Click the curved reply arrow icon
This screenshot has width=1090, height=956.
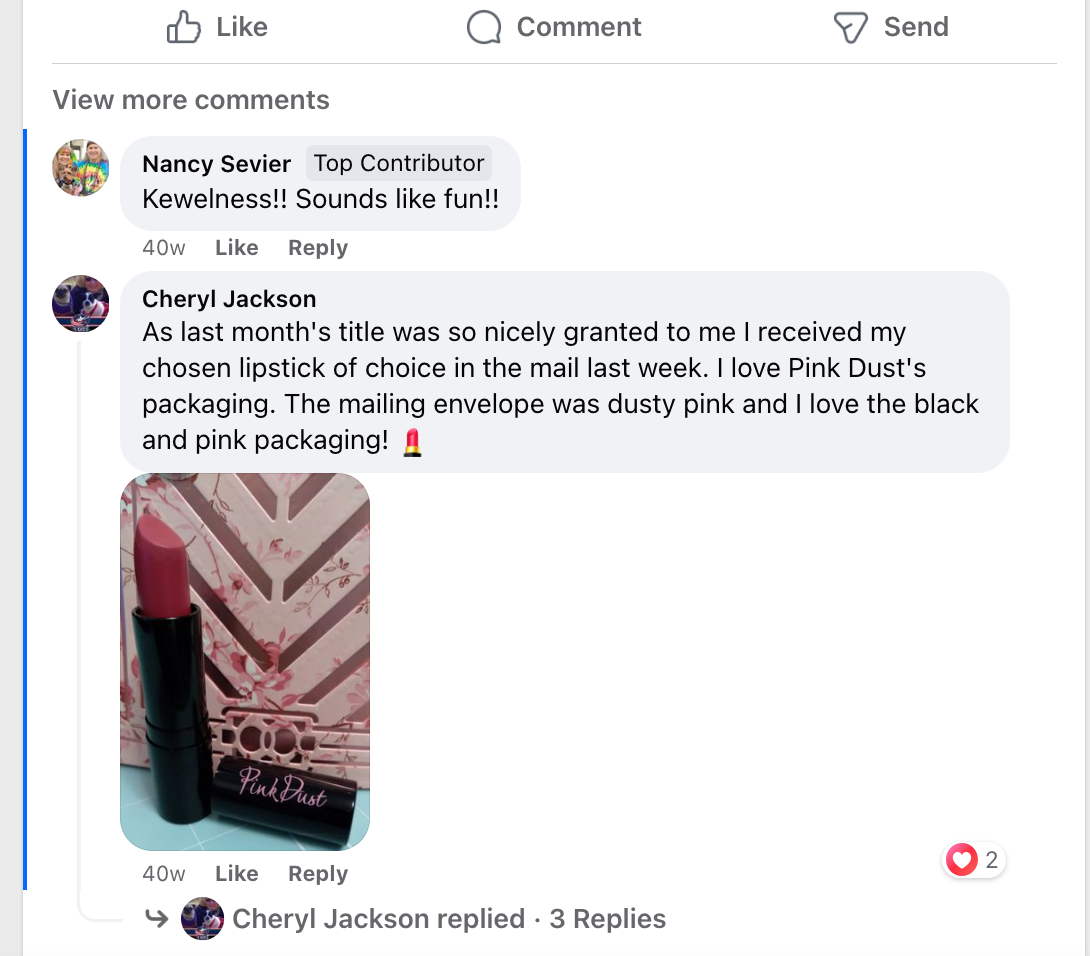coord(156,918)
